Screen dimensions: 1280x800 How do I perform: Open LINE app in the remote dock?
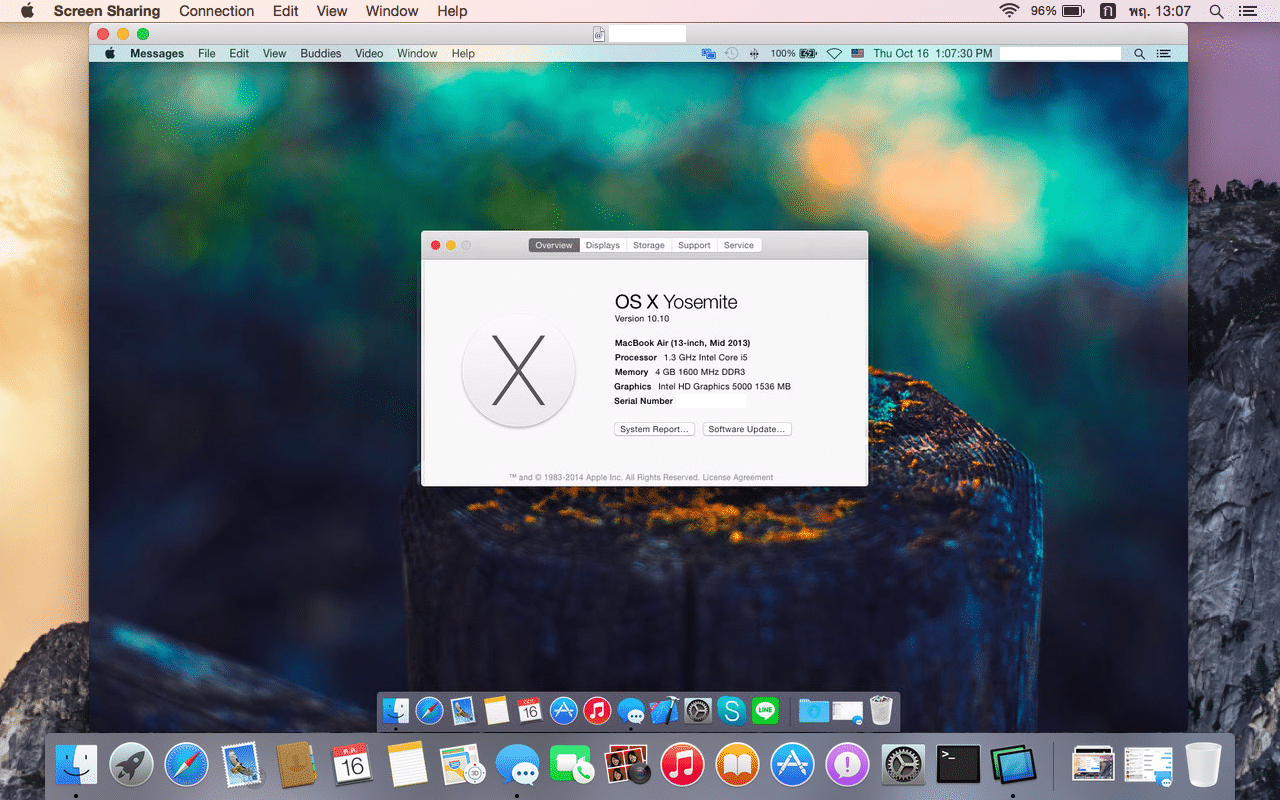[765, 711]
